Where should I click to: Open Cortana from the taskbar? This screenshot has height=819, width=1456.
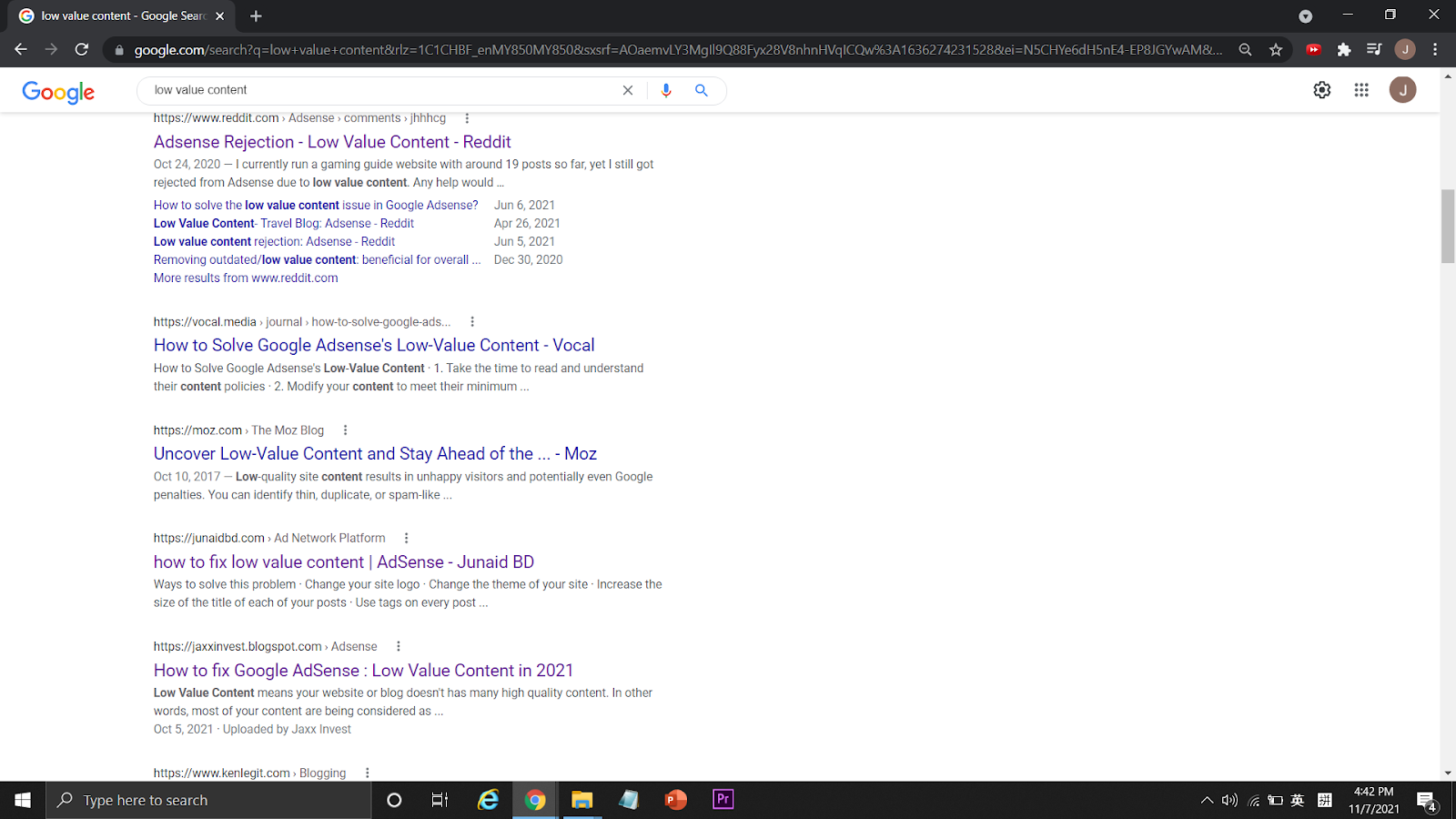click(x=394, y=800)
